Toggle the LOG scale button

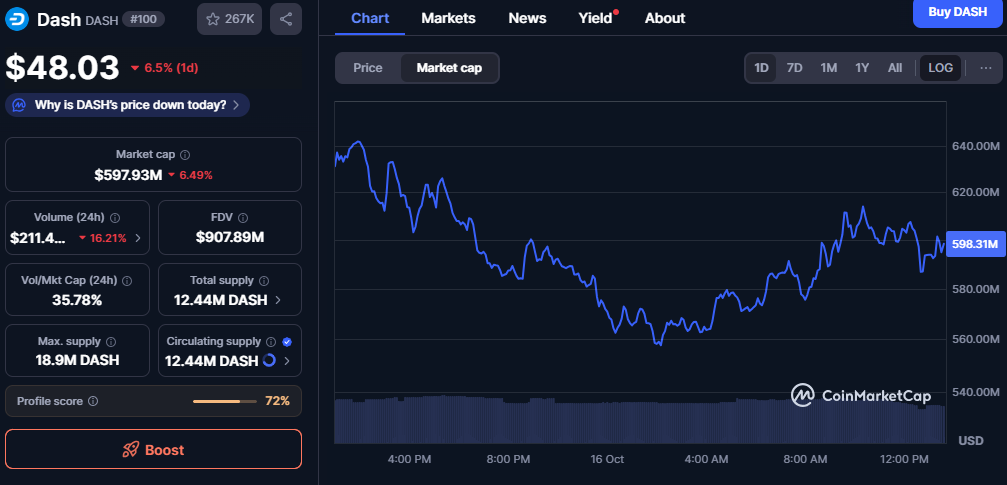tap(941, 68)
